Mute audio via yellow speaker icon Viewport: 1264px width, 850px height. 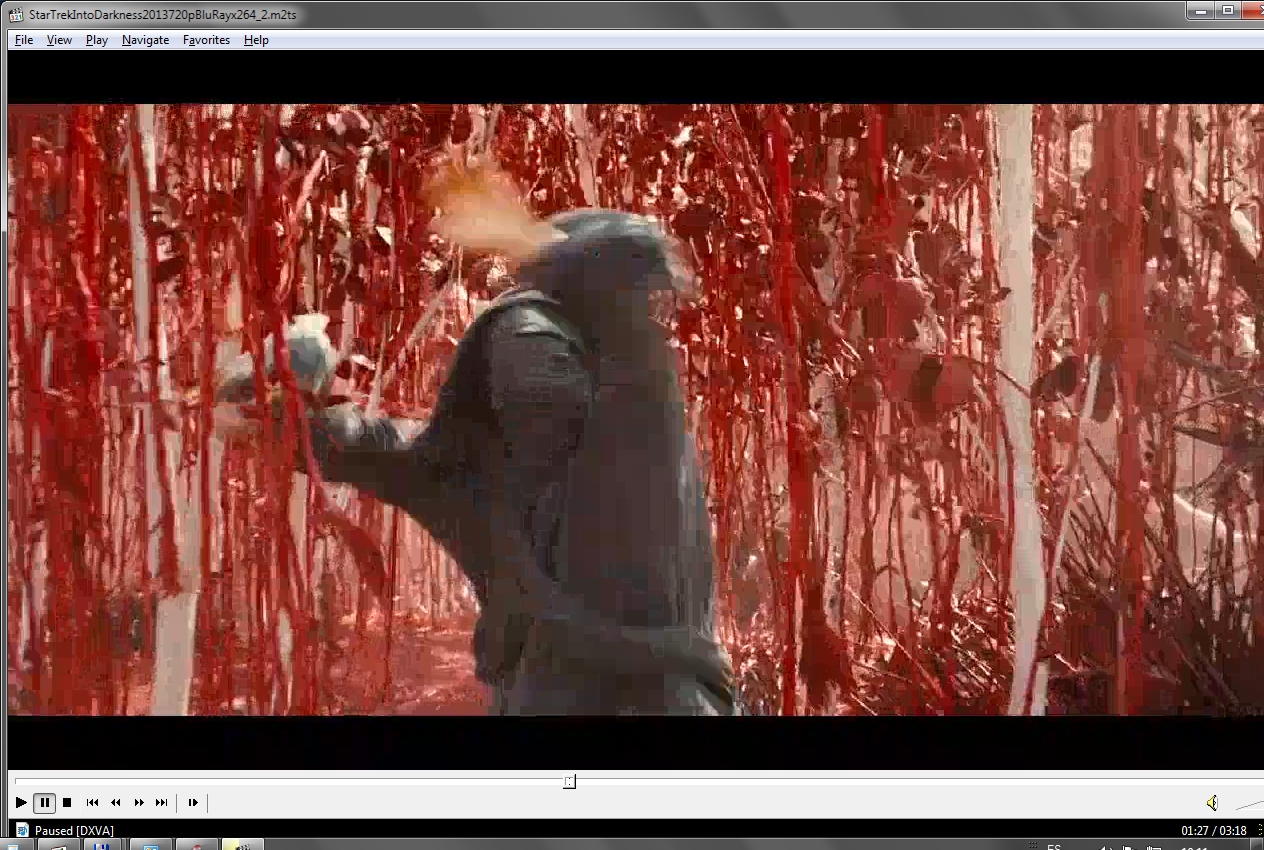pyautogui.click(x=1212, y=802)
